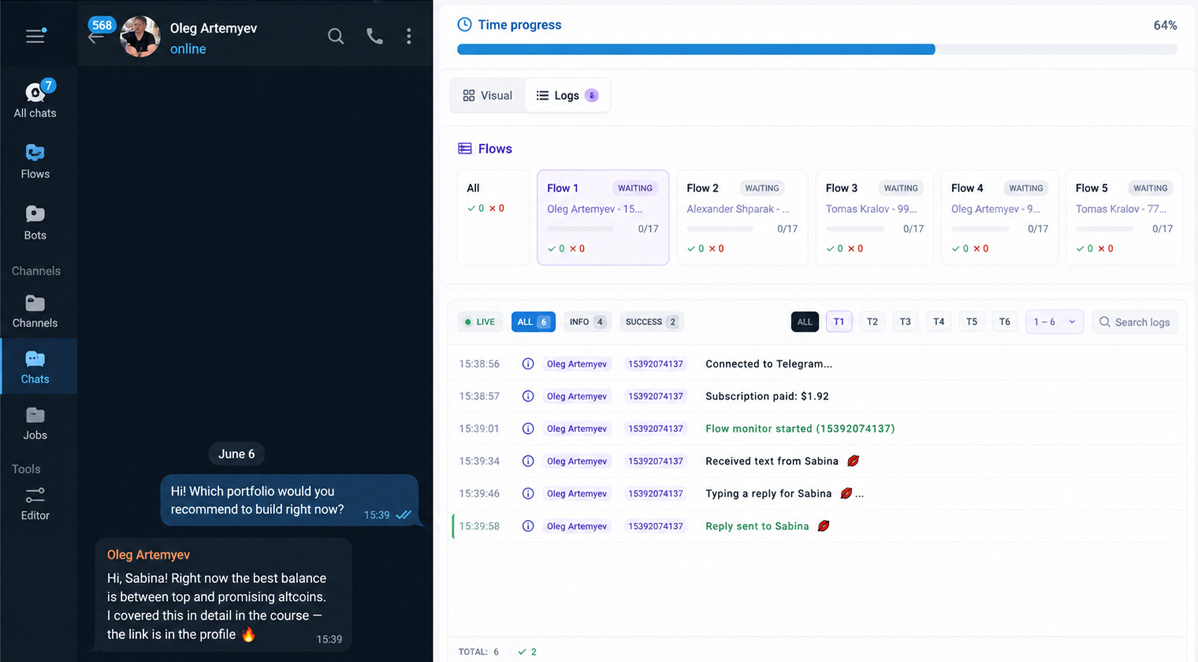This screenshot has height=662, width=1198.
Task: Select the T5 filter
Action: tap(971, 322)
